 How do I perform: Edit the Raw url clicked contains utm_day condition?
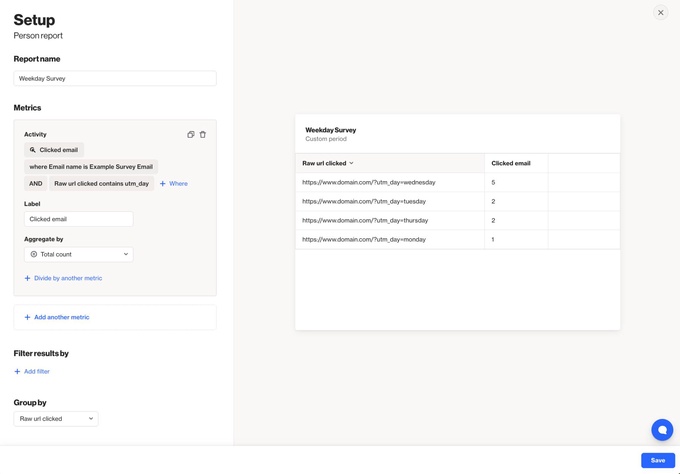[101, 184]
